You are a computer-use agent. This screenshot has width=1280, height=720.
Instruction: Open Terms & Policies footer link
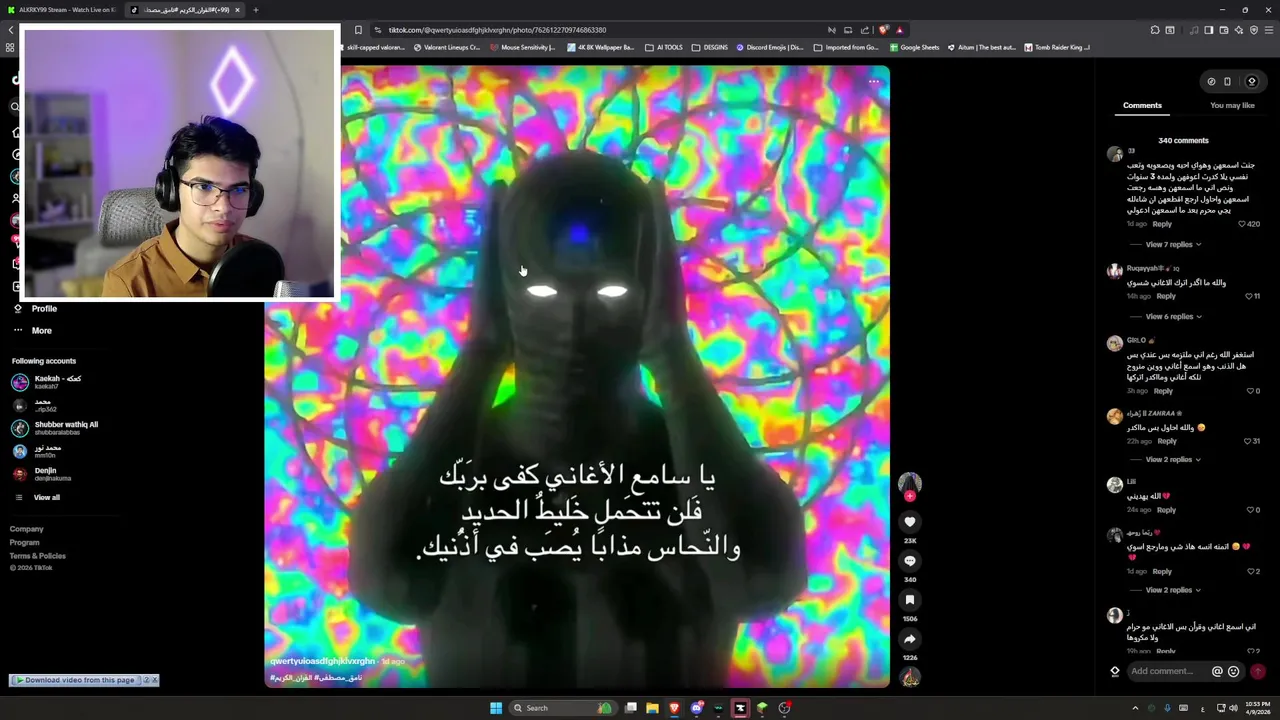click(x=38, y=555)
